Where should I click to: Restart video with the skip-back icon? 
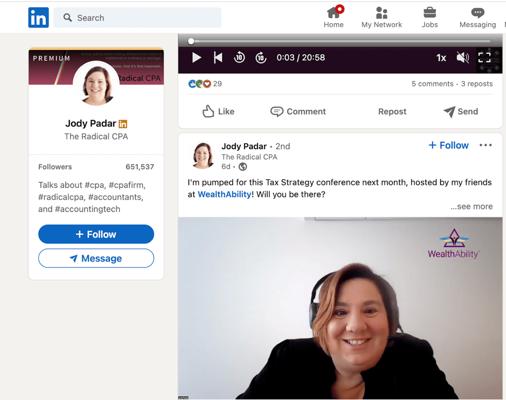[x=218, y=58]
